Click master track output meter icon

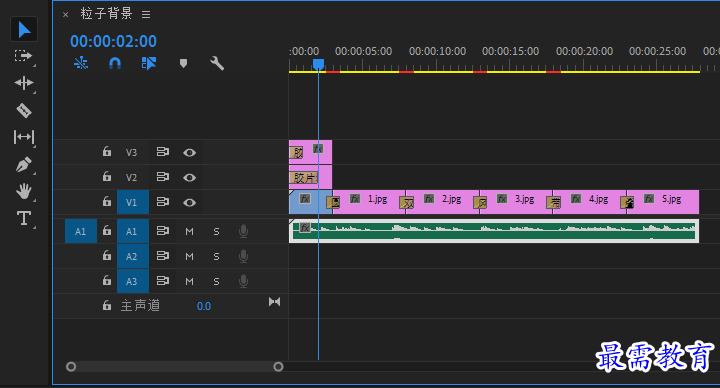tap(274, 302)
